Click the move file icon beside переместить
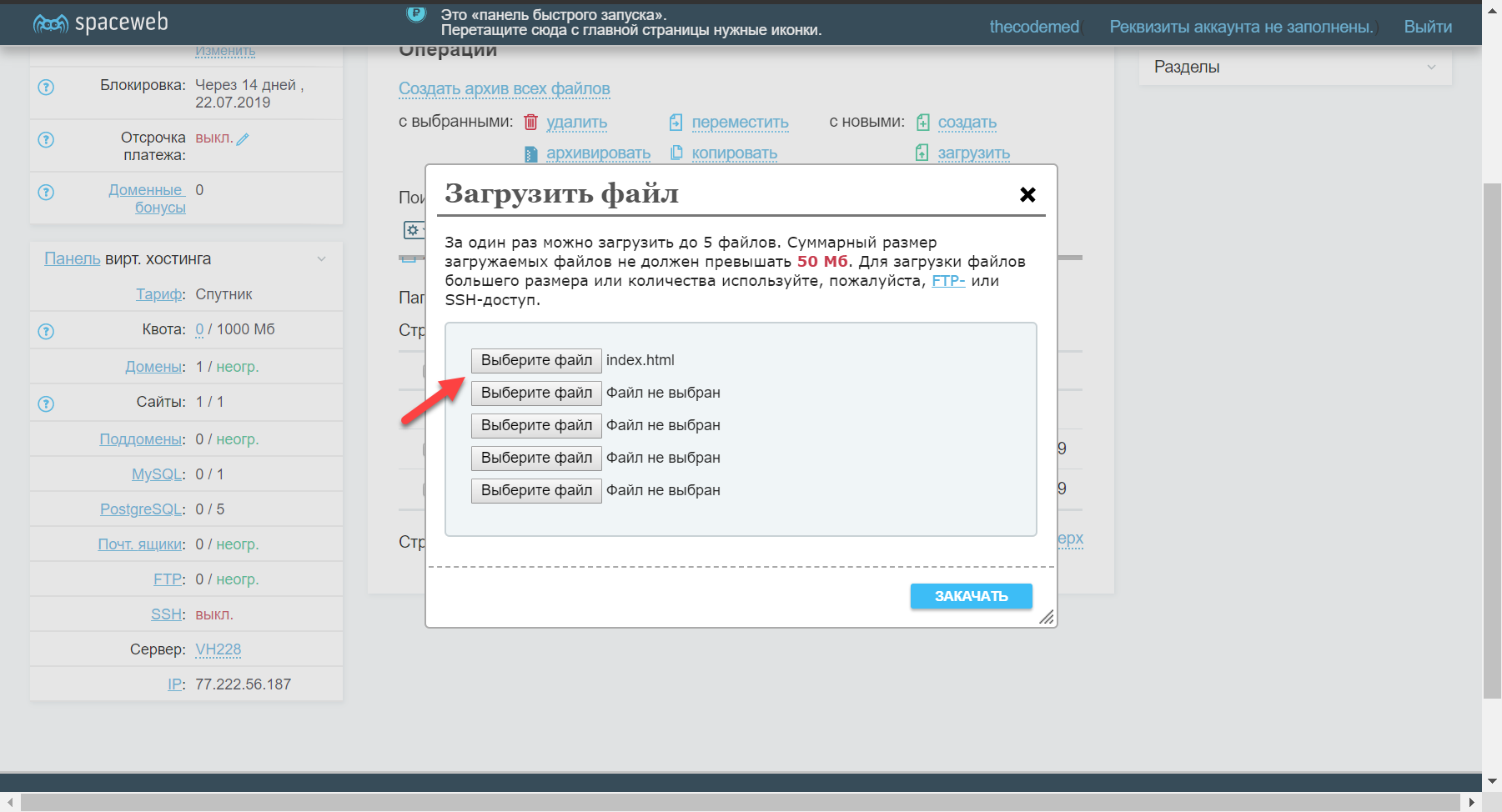 pos(676,123)
